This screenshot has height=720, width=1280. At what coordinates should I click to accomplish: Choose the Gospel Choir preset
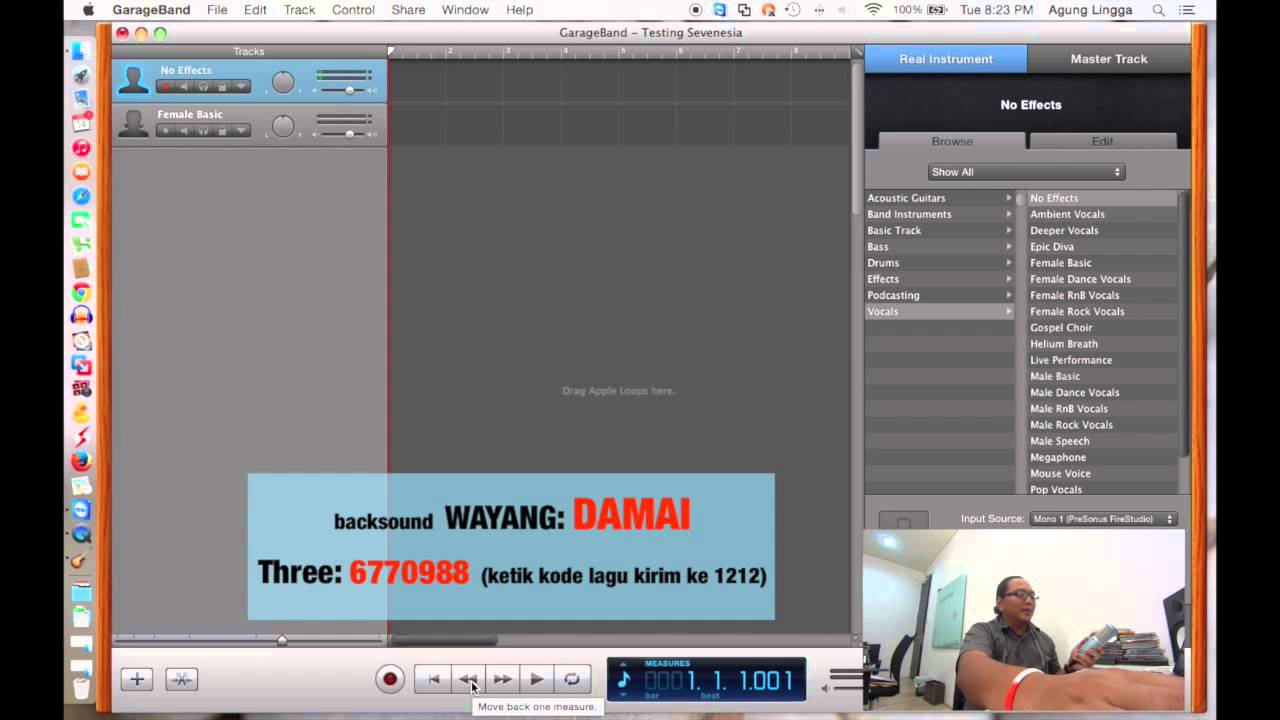tap(1061, 328)
